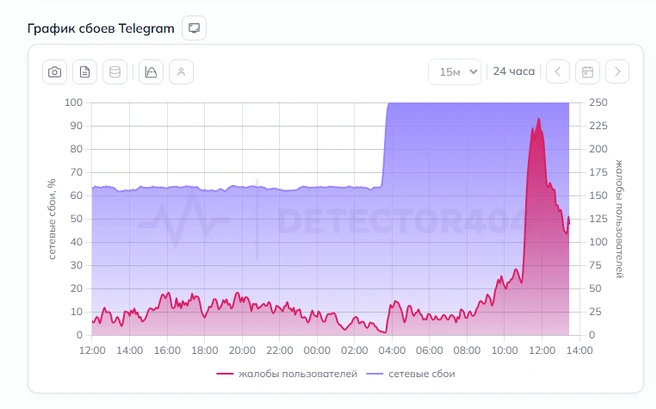
Task: Click the 04:00 label on time axis
Action: point(392,350)
